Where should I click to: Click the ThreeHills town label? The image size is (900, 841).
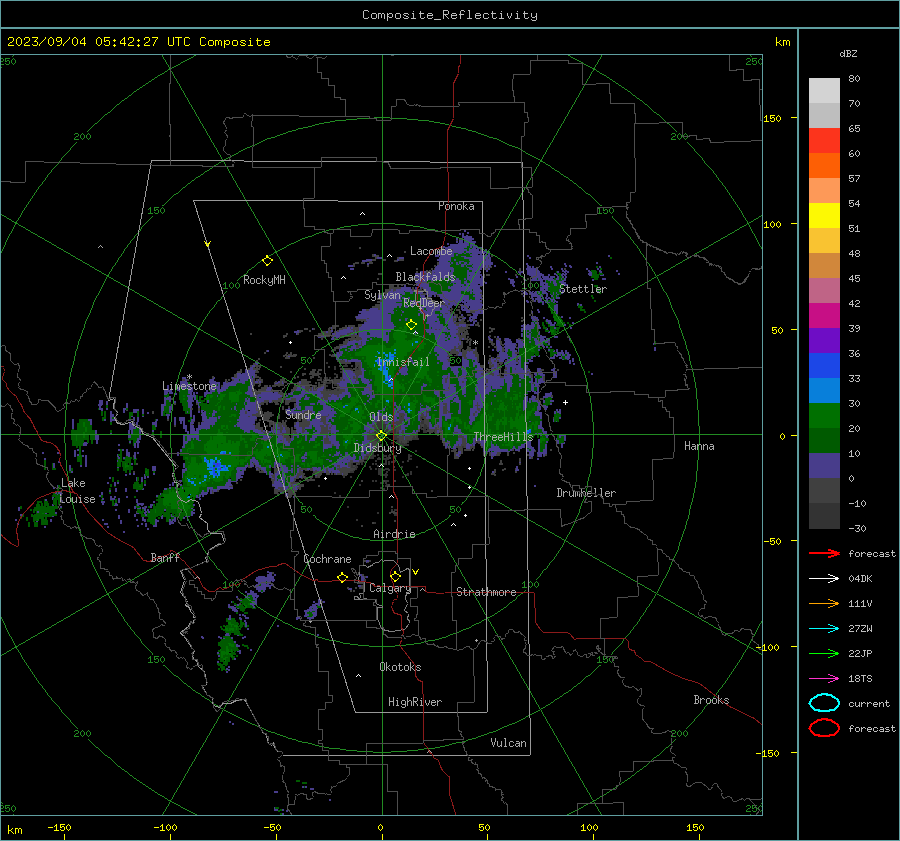503,437
